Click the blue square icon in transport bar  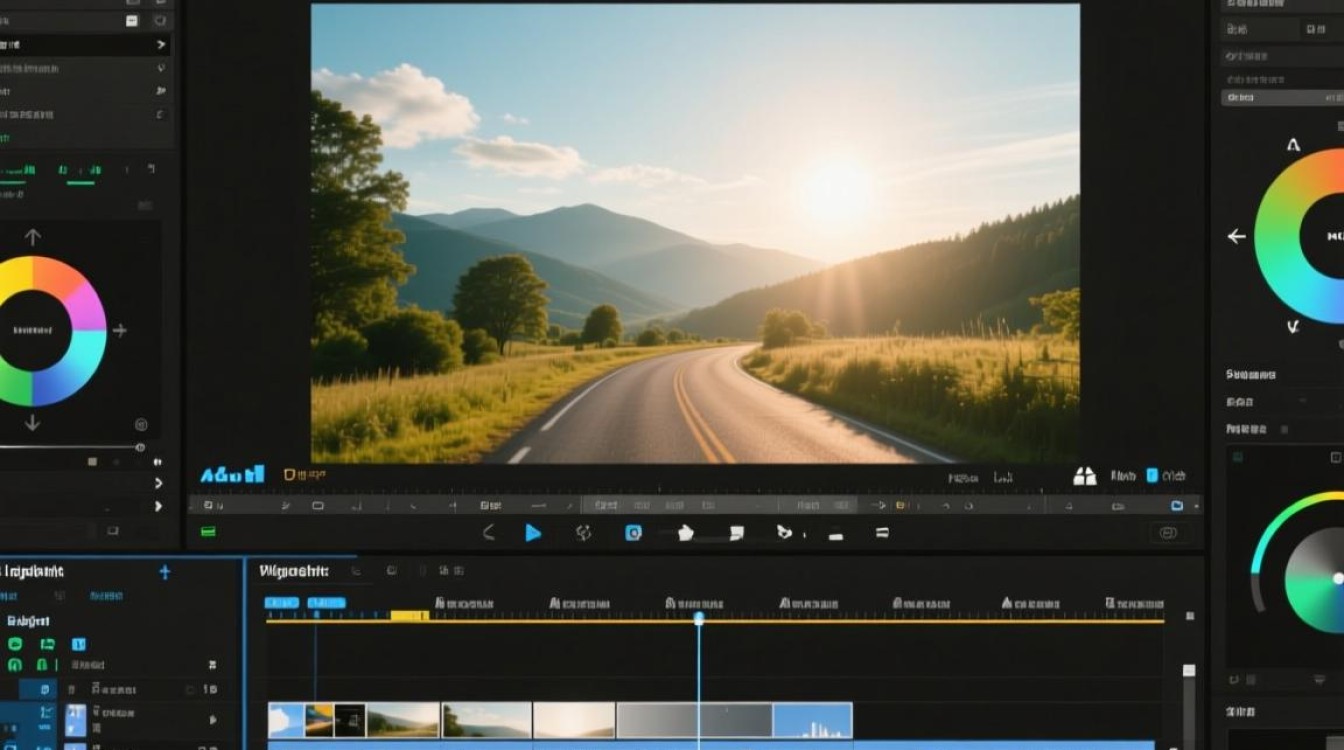click(633, 533)
